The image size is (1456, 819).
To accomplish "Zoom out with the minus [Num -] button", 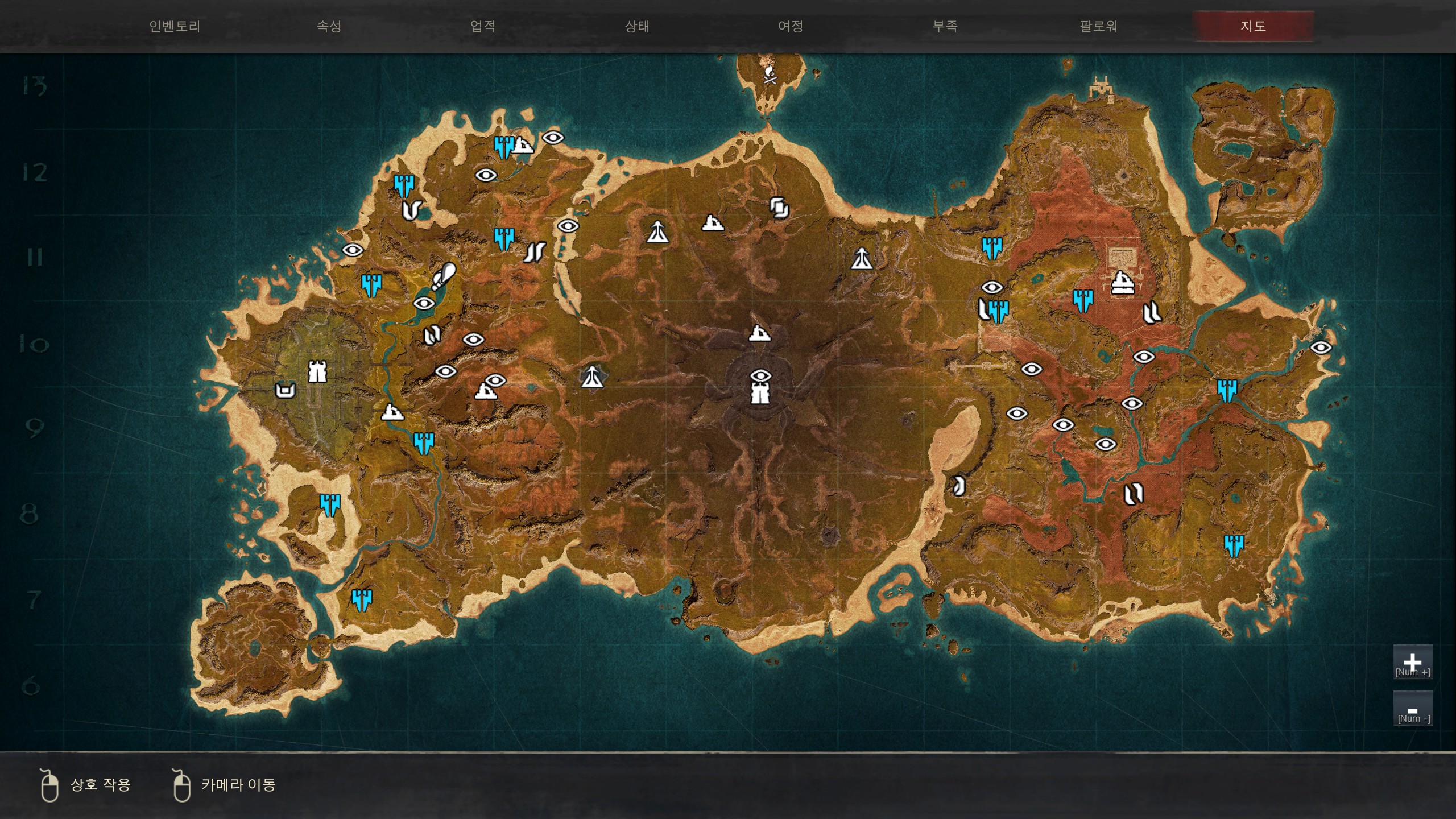I will 1413,709.
